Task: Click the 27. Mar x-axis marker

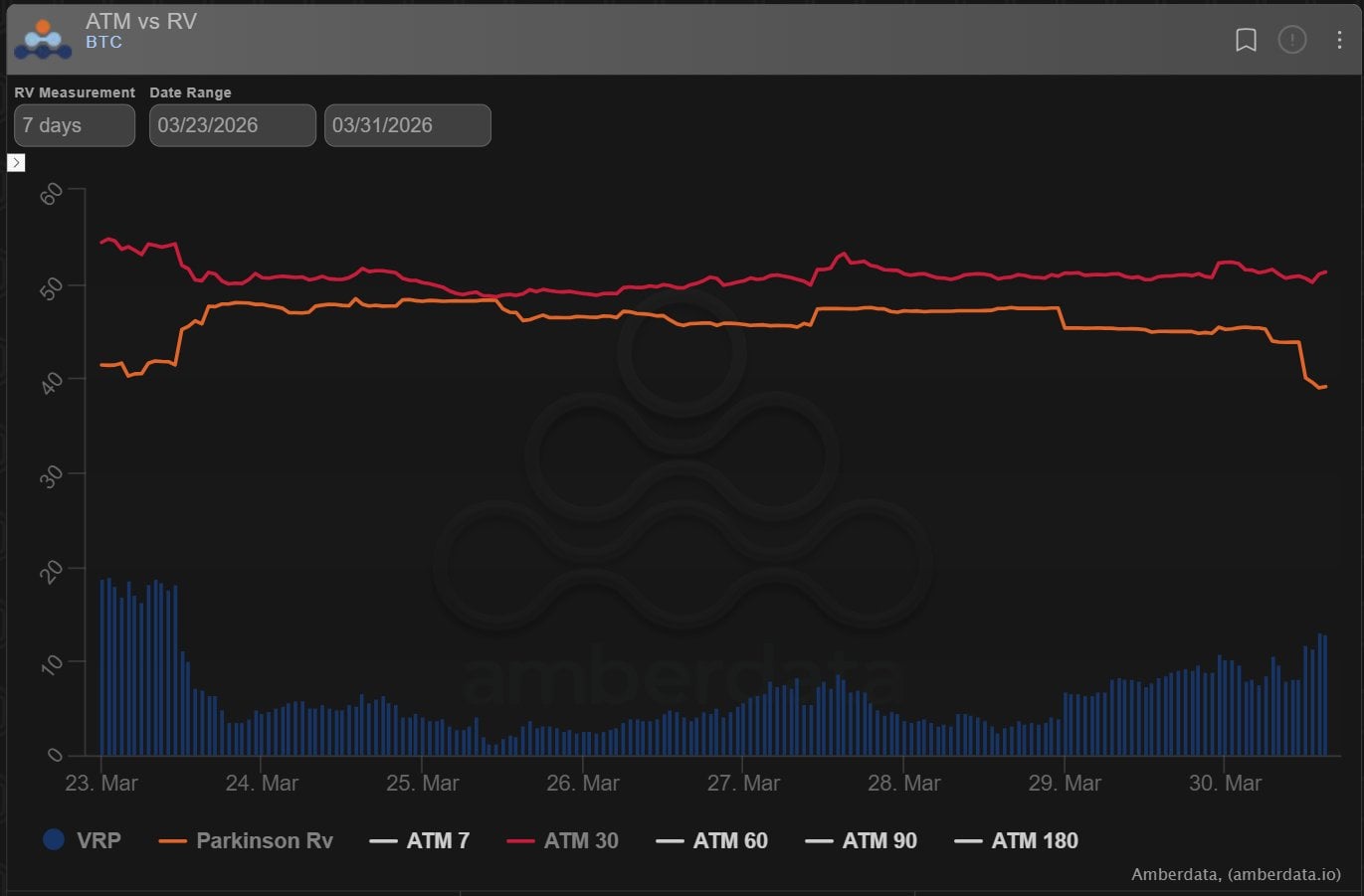Action: click(x=743, y=784)
